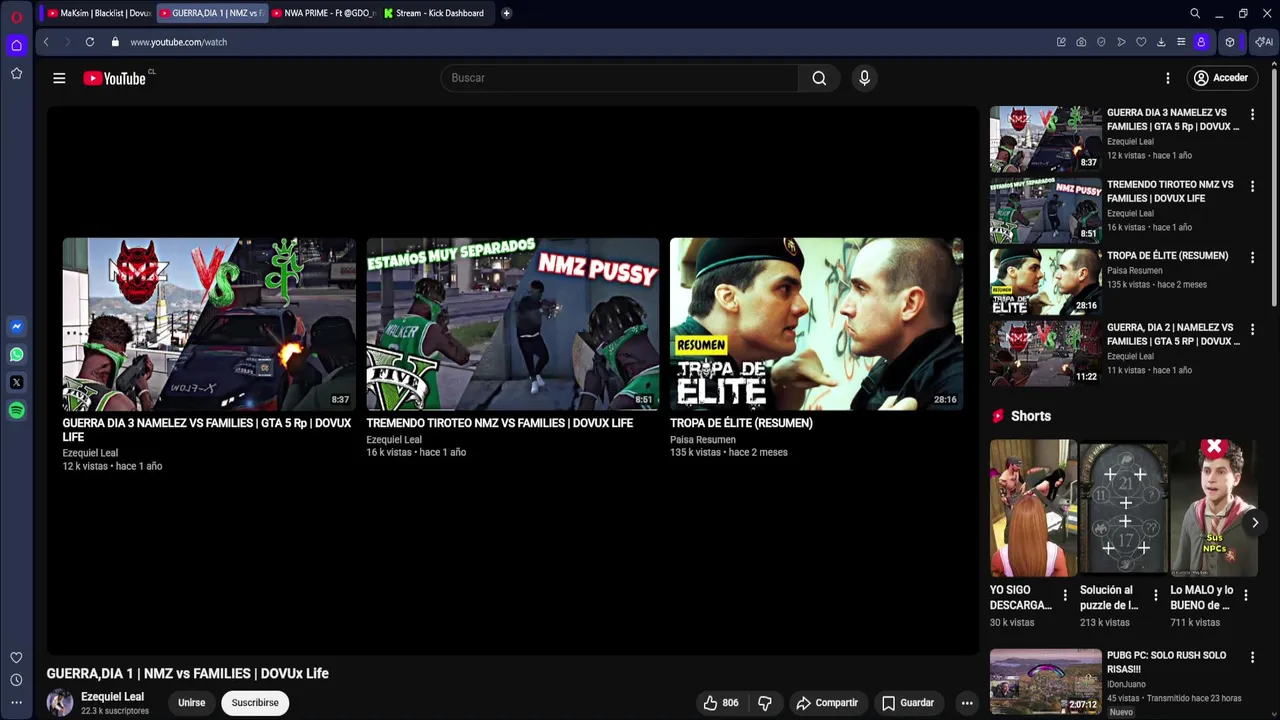
Task: Click the tab search magnifier in title bar
Action: pos(1195,13)
